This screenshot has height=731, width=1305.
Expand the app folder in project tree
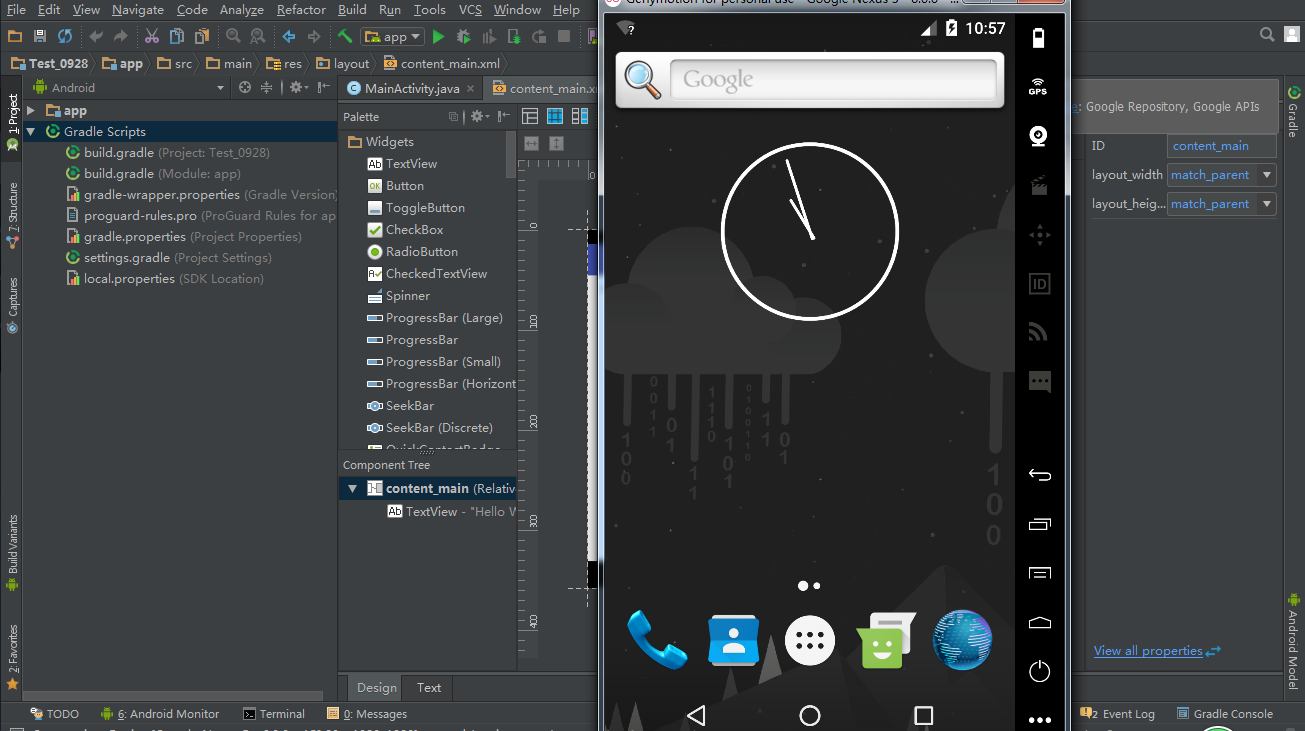point(32,111)
